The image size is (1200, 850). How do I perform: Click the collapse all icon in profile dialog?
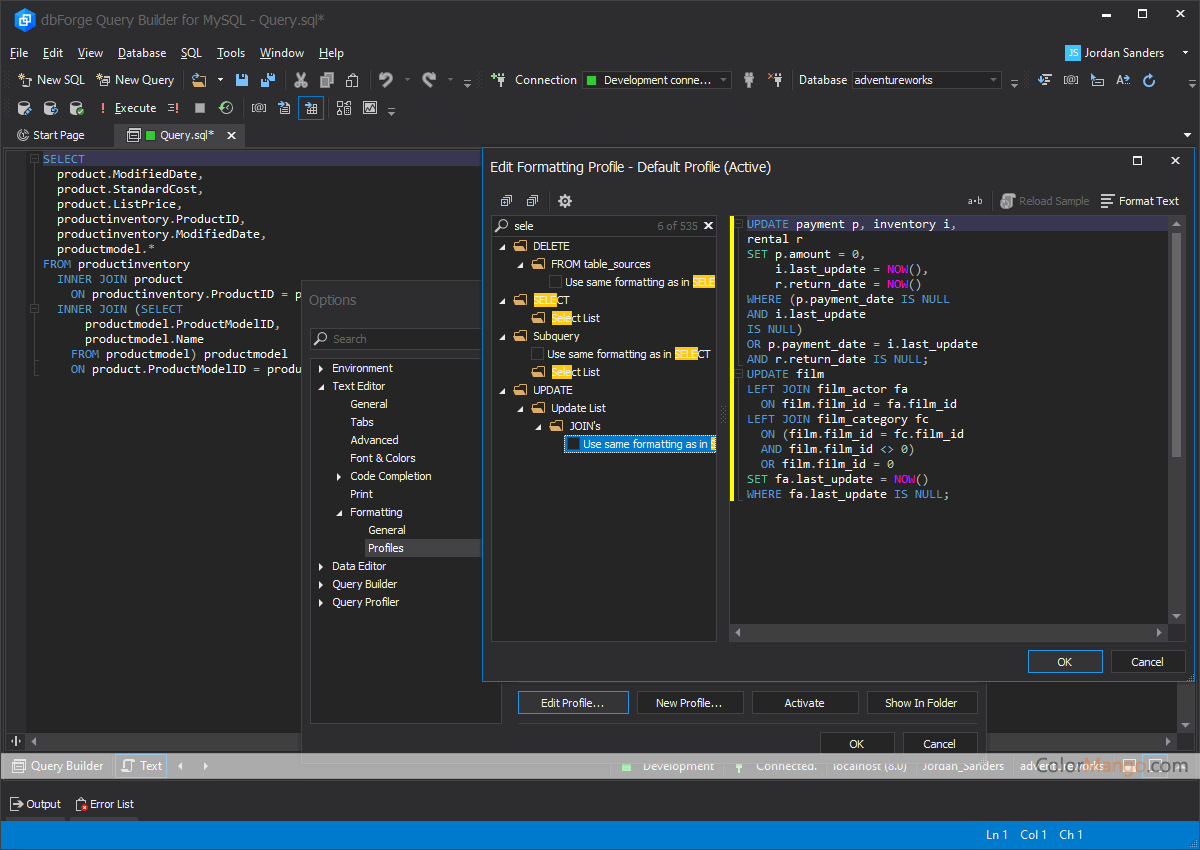(532, 201)
